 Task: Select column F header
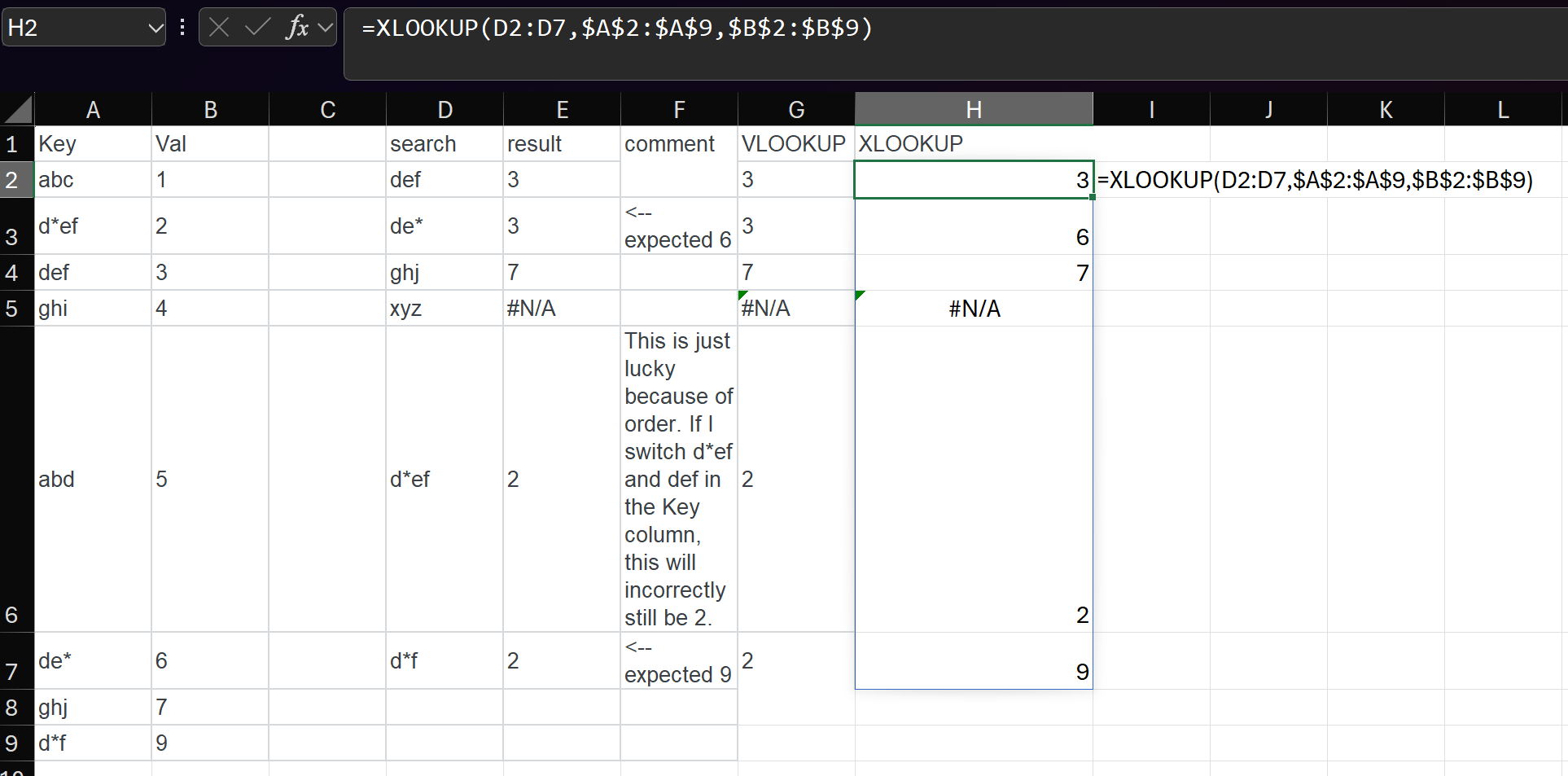pos(679,110)
